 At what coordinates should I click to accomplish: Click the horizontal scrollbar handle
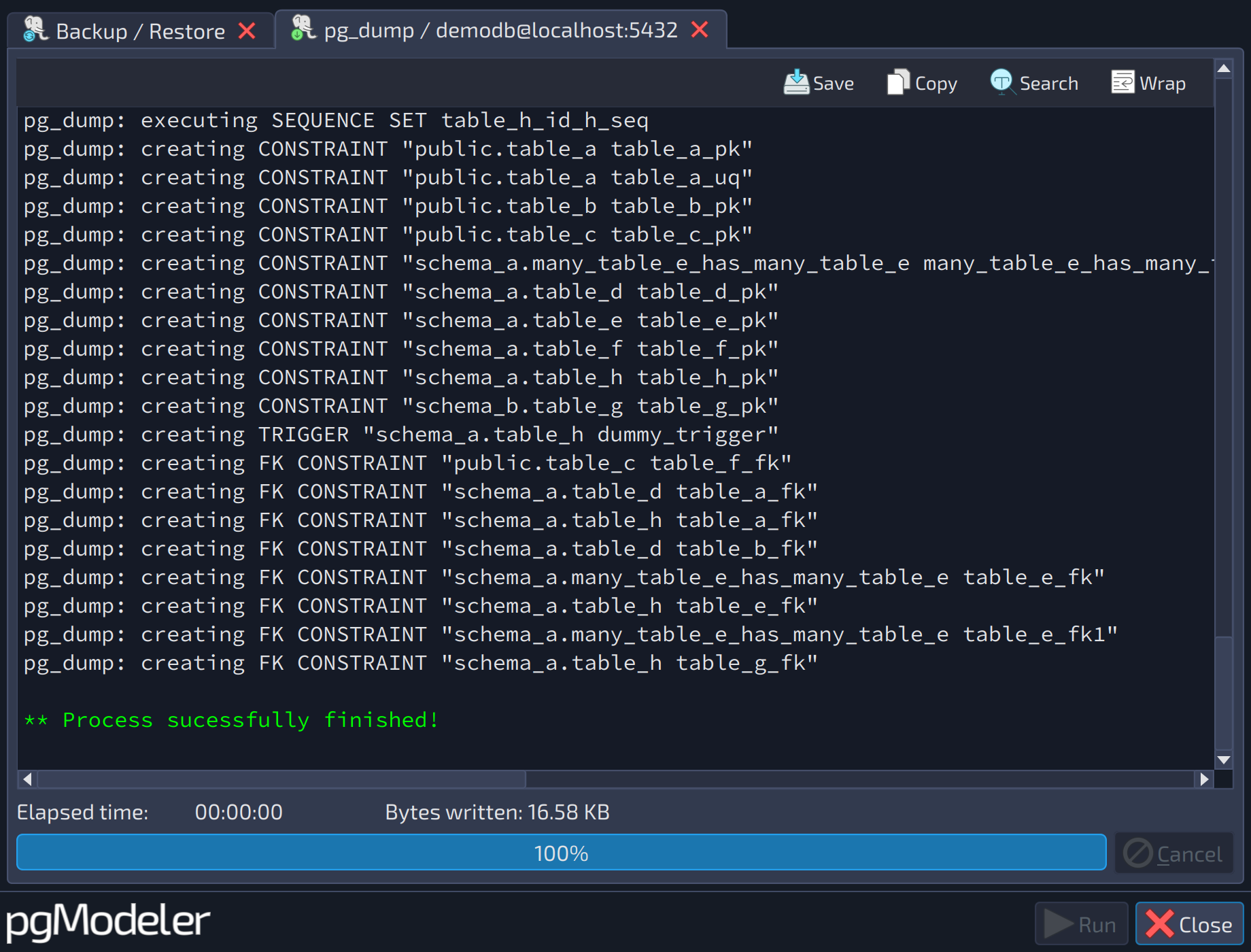(281, 779)
